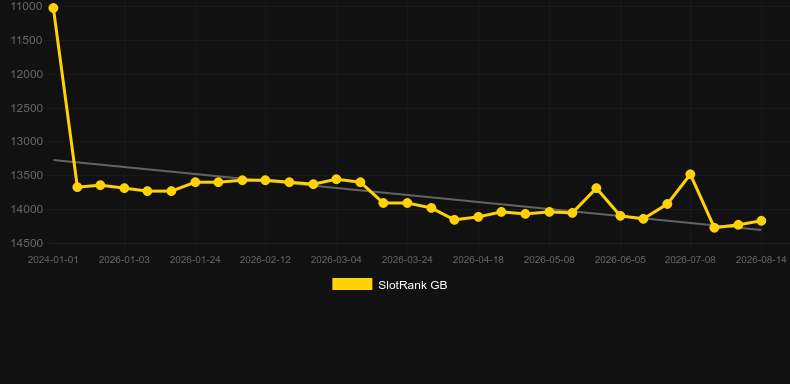Screen dimensions: 790x384
Task: Click the x-axis label 2026-08-14
Action: (x=761, y=260)
